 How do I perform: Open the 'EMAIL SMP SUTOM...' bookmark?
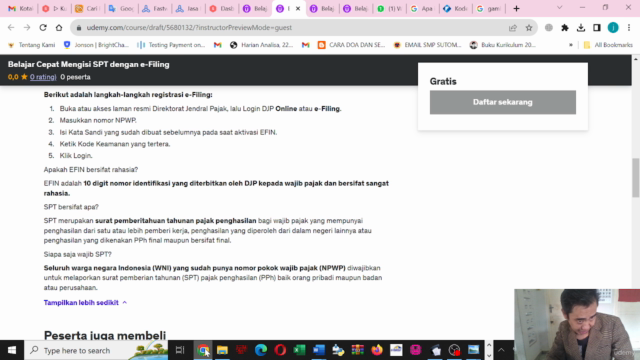(427, 45)
